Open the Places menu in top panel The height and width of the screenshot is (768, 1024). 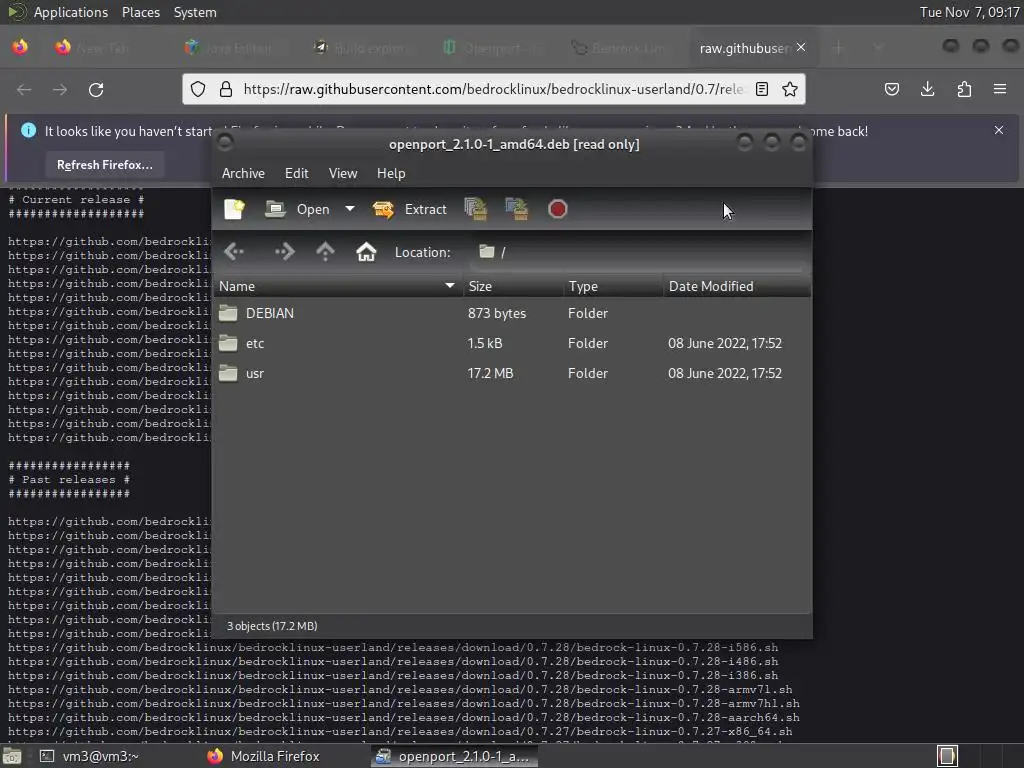click(x=140, y=12)
